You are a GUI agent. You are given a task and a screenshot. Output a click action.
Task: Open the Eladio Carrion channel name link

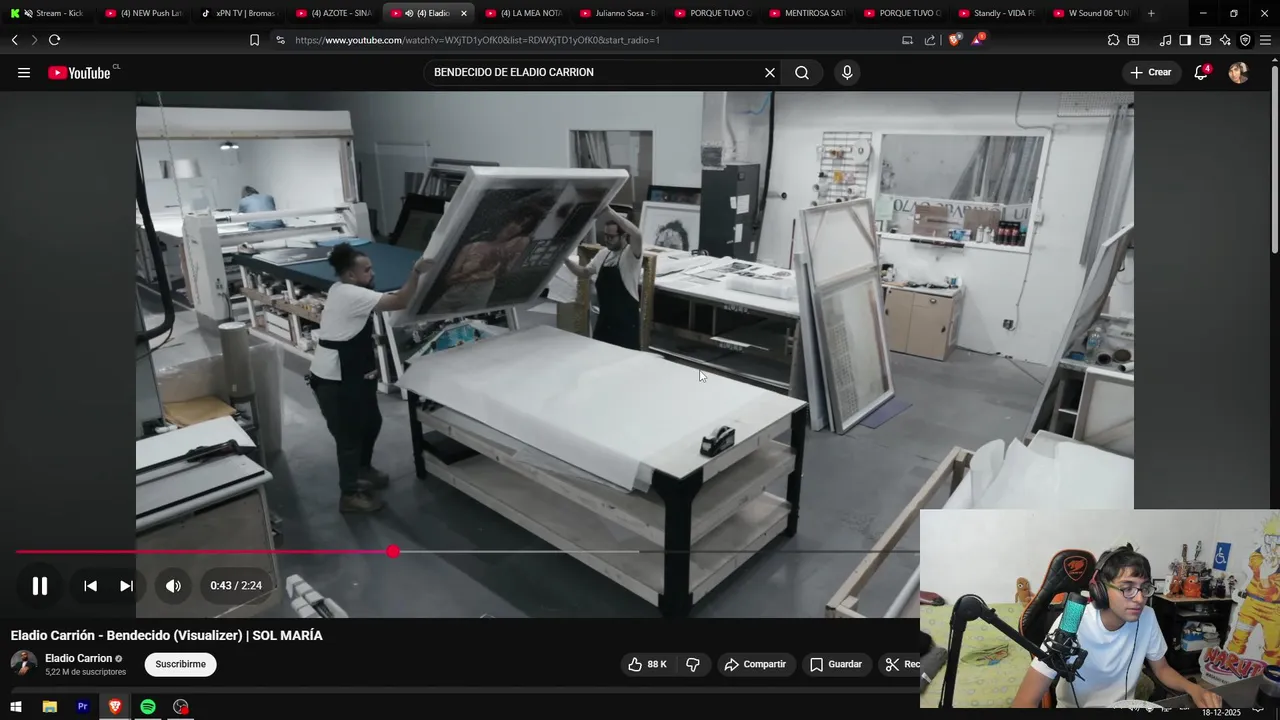(78, 658)
